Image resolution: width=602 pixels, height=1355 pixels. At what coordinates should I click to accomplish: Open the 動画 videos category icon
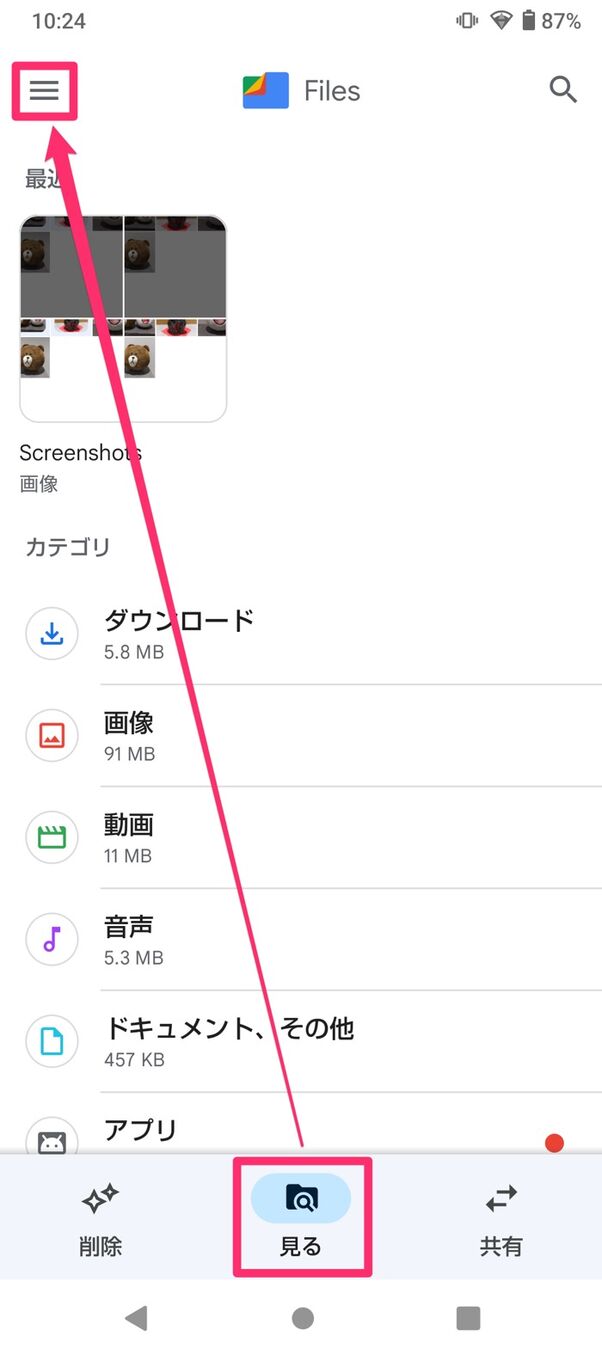coord(51,838)
